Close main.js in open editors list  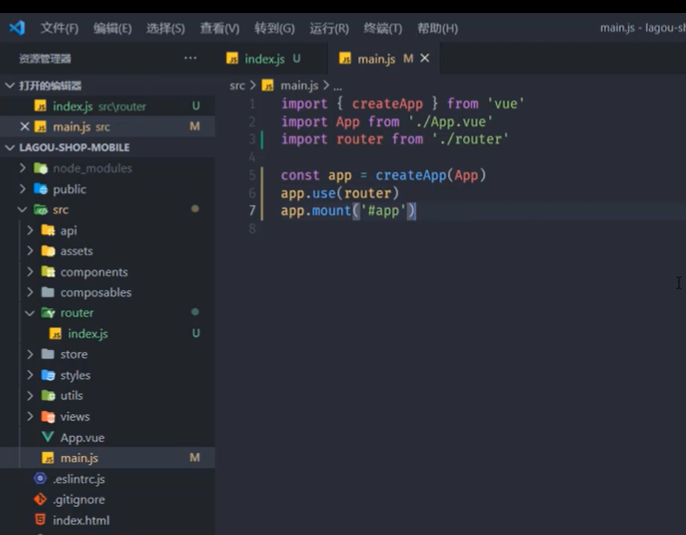pyautogui.click(x=24, y=126)
